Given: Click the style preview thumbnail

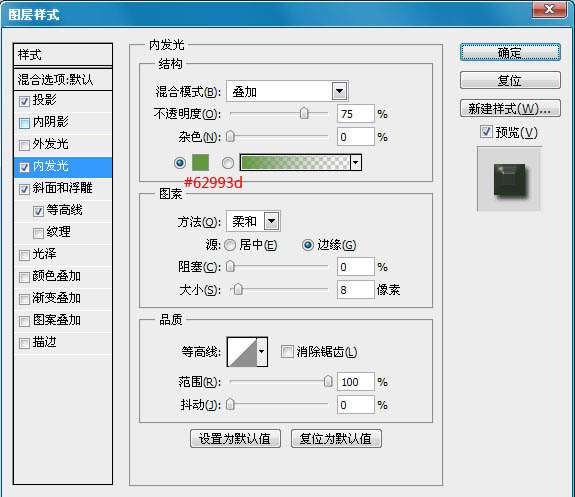Looking at the screenshot, I should [x=509, y=179].
